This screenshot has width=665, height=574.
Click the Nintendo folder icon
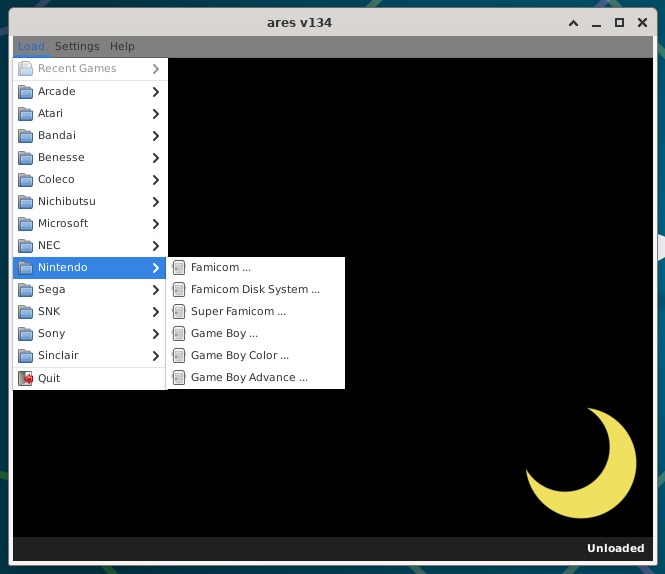[x=25, y=268]
